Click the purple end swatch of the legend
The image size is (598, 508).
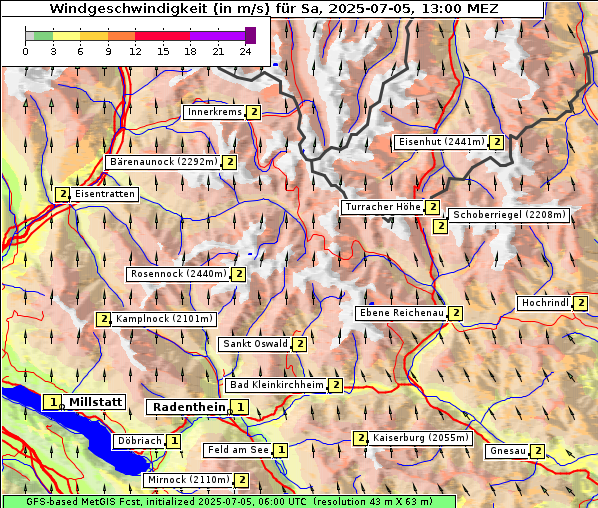[250, 35]
